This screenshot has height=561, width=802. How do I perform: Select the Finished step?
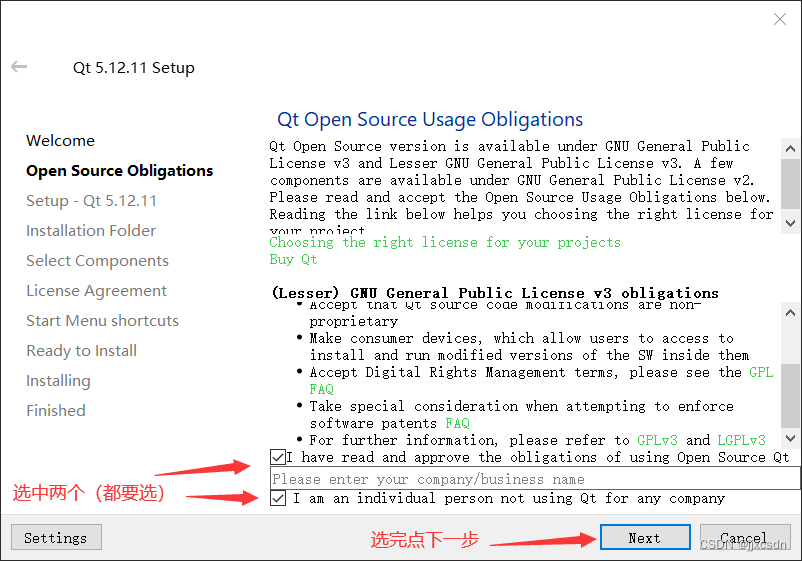tap(56, 411)
